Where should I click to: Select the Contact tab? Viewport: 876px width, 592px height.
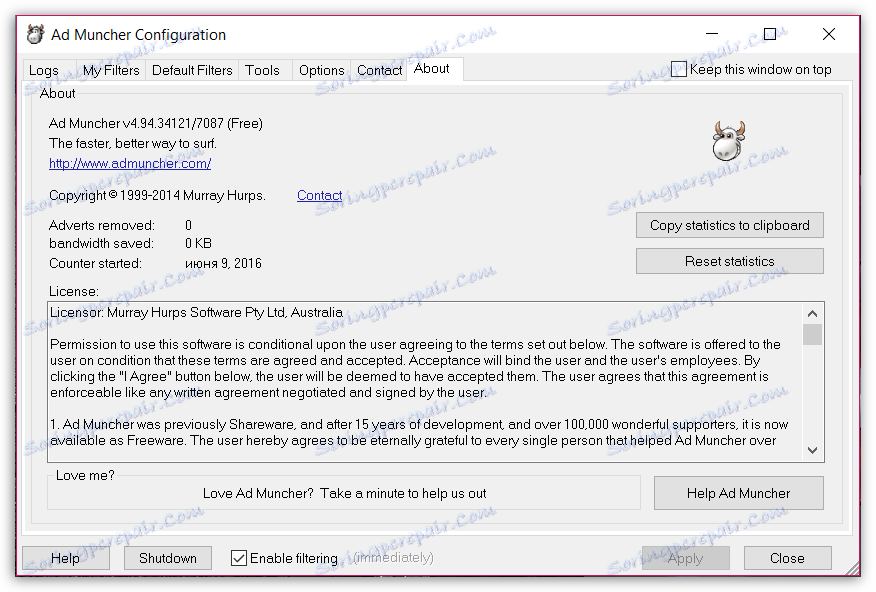tap(379, 70)
